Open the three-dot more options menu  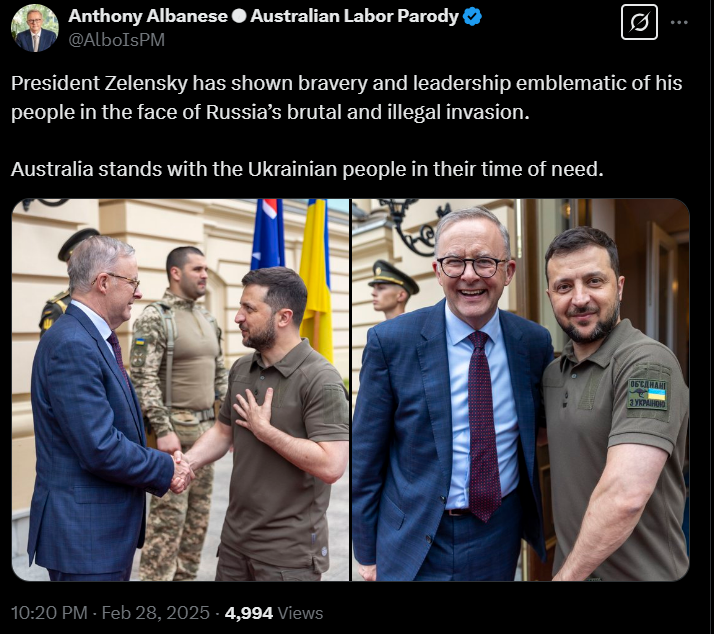679,22
